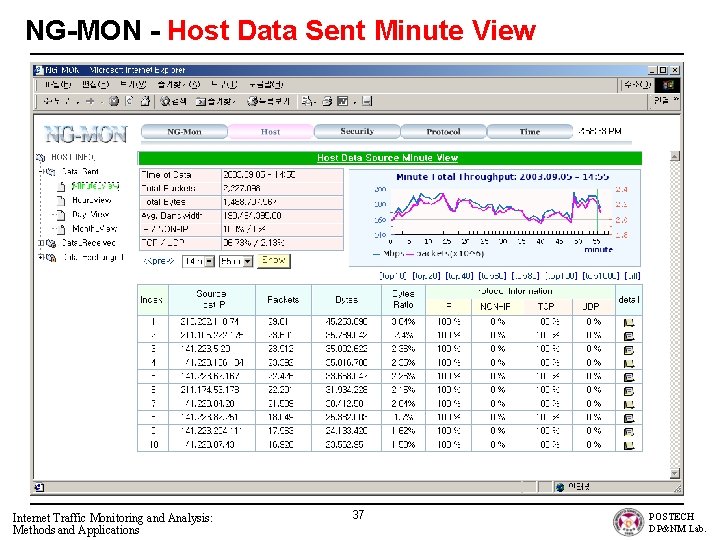Click the Print icon in IE toolbar
Viewport: 720px width, 540px height.
327,101
